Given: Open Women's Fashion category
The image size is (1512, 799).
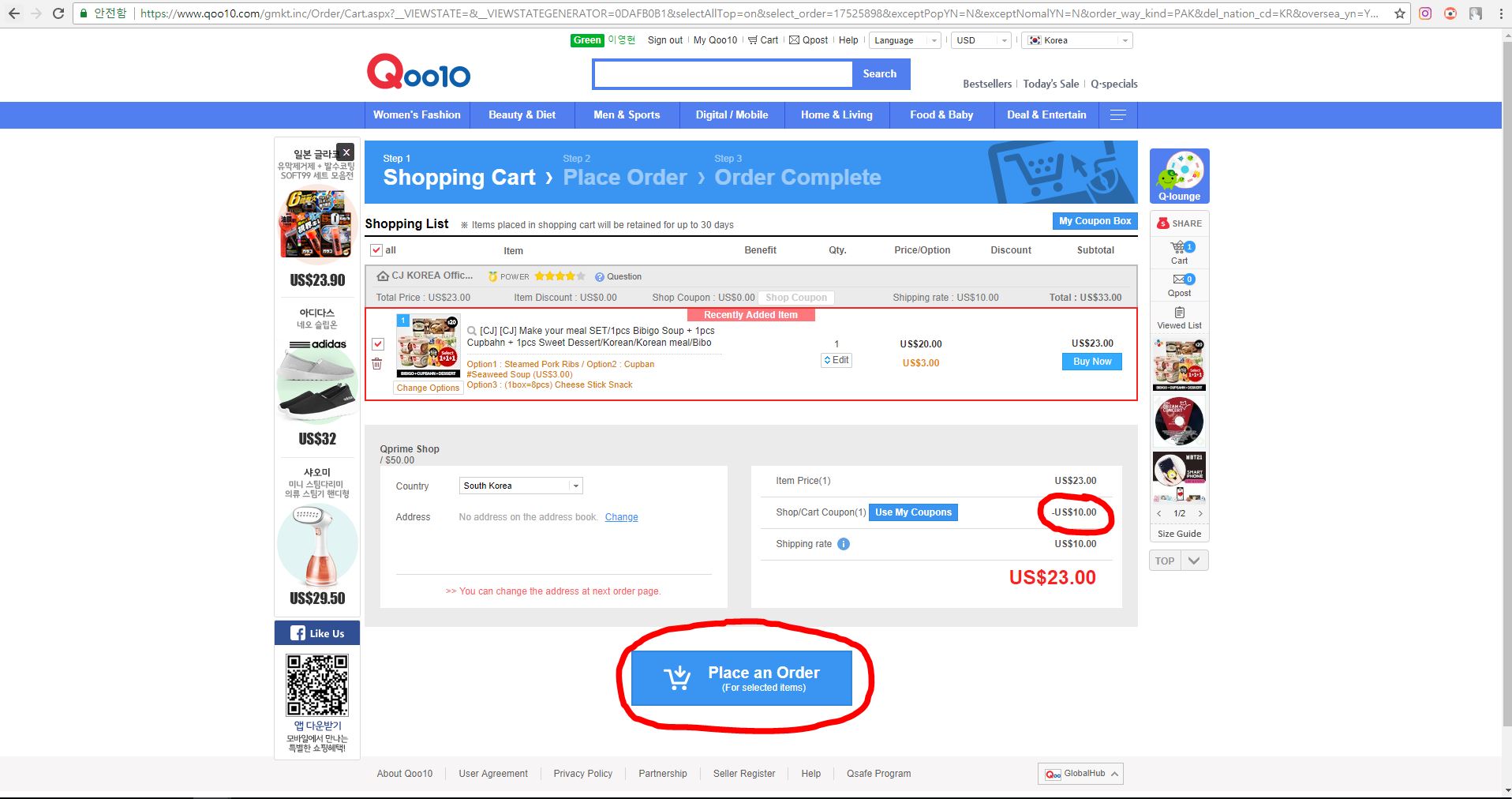Looking at the screenshot, I should point(417,115).
